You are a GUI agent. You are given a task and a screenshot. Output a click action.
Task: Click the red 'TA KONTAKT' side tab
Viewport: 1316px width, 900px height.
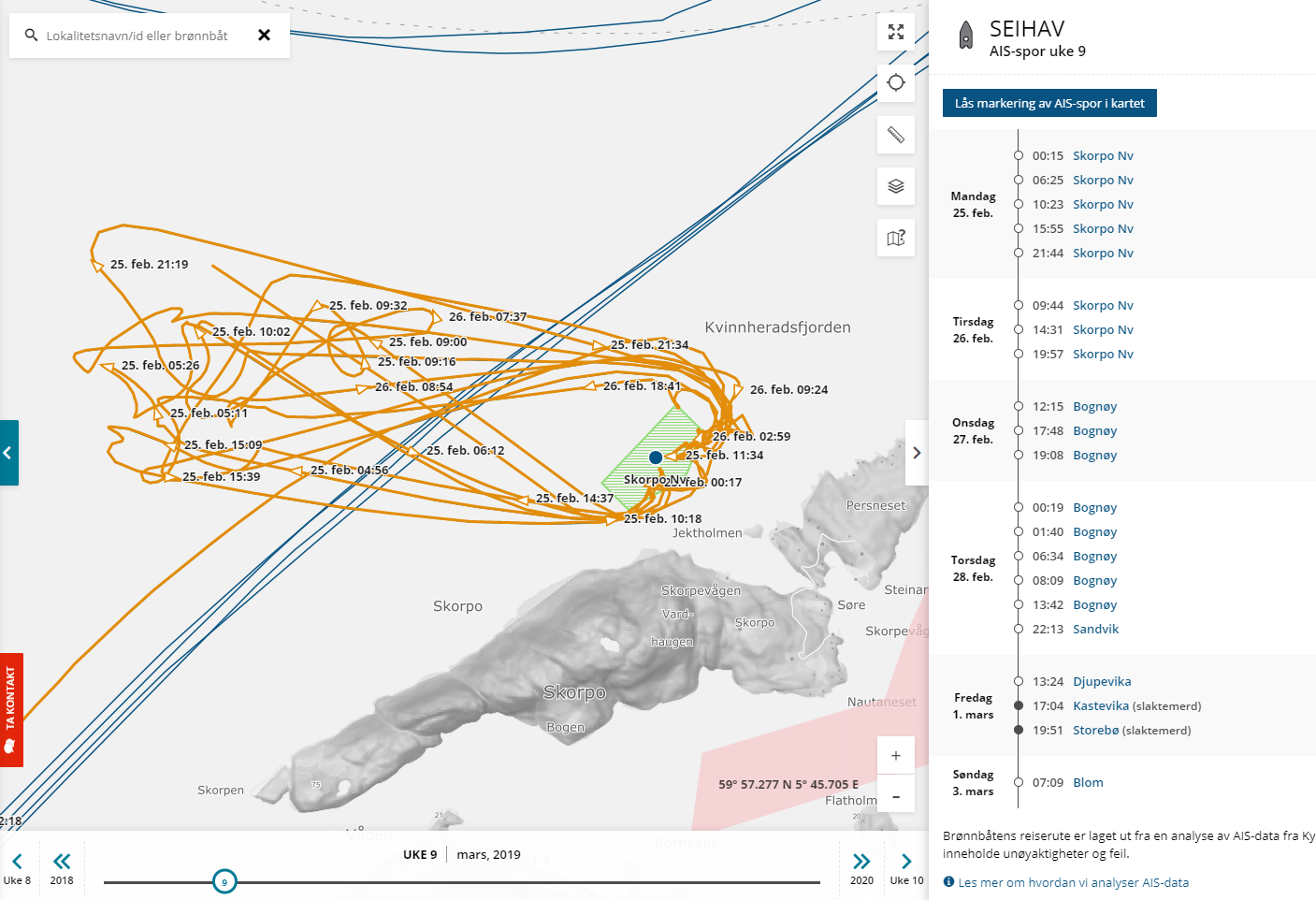click(11, 709)
